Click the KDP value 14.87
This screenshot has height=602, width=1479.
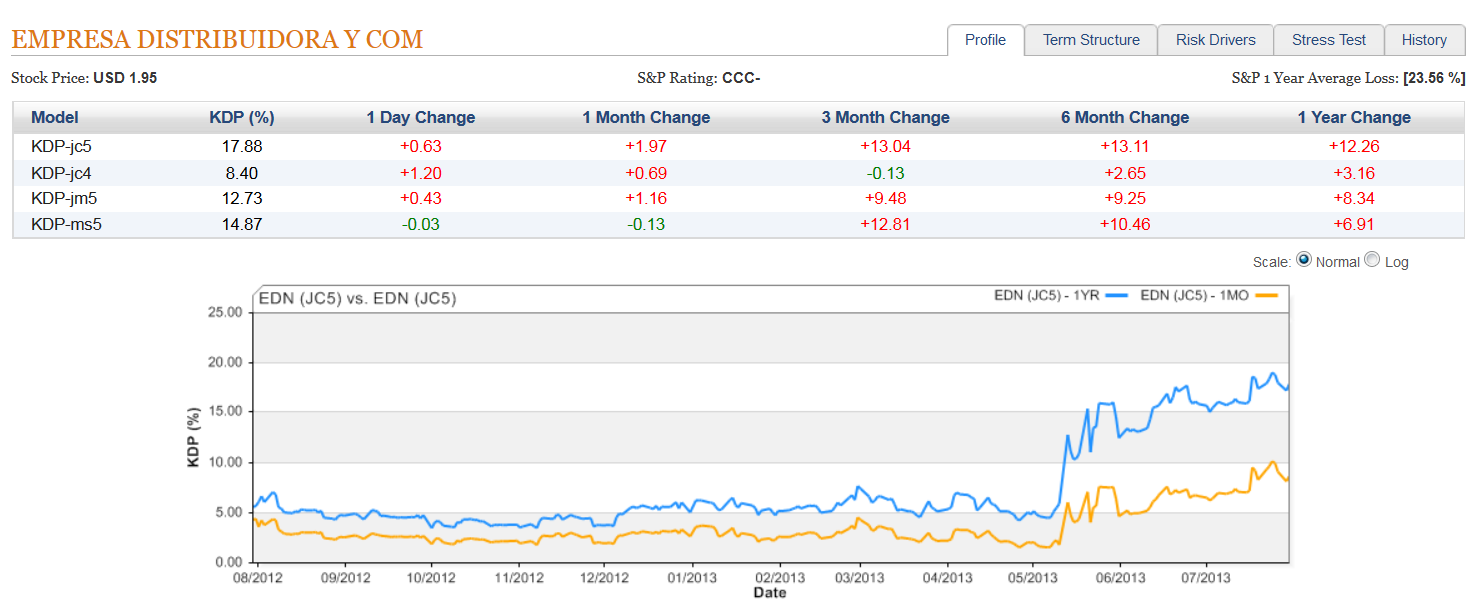242,224
